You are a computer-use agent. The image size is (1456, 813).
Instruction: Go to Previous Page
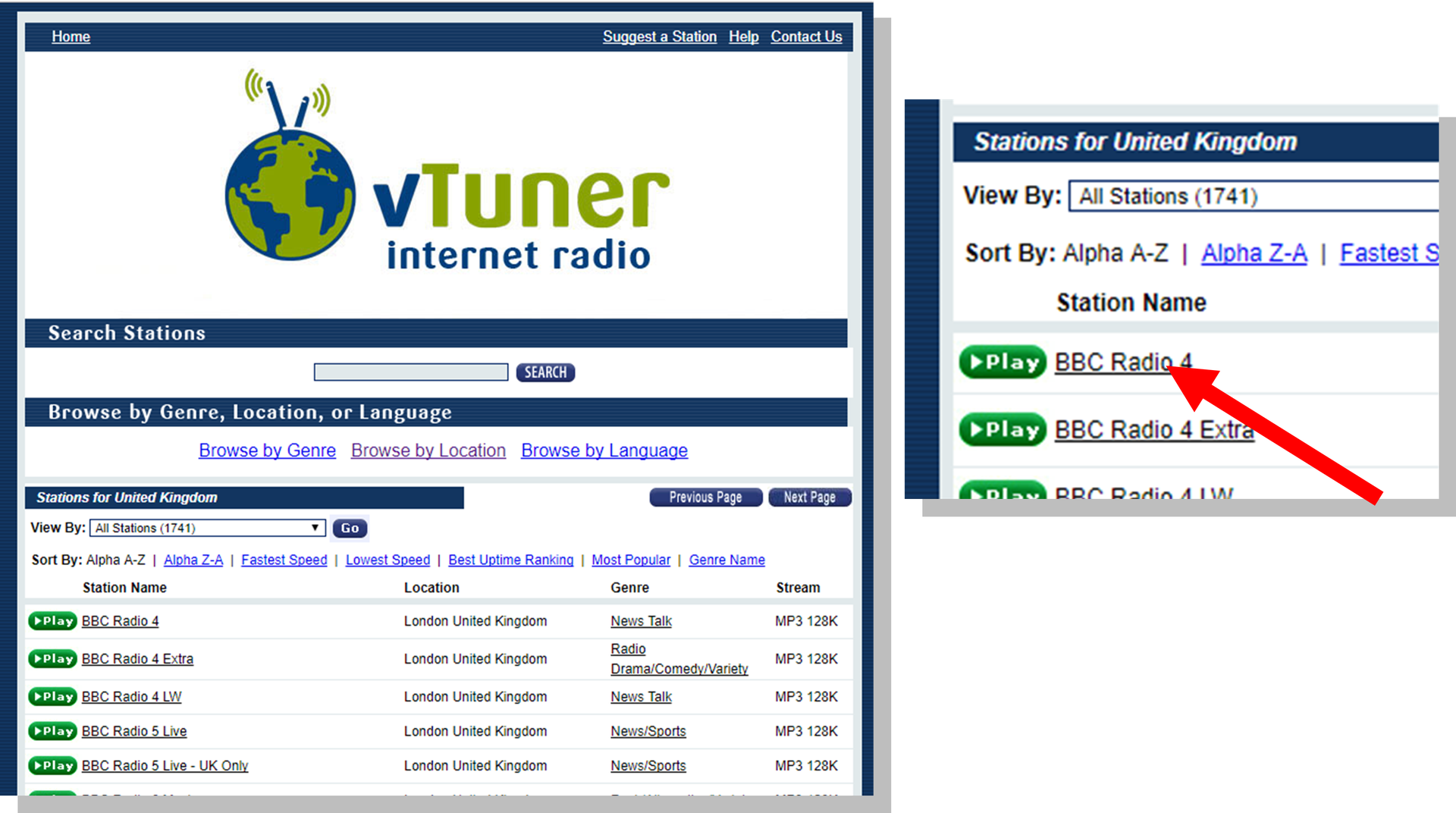706,498
